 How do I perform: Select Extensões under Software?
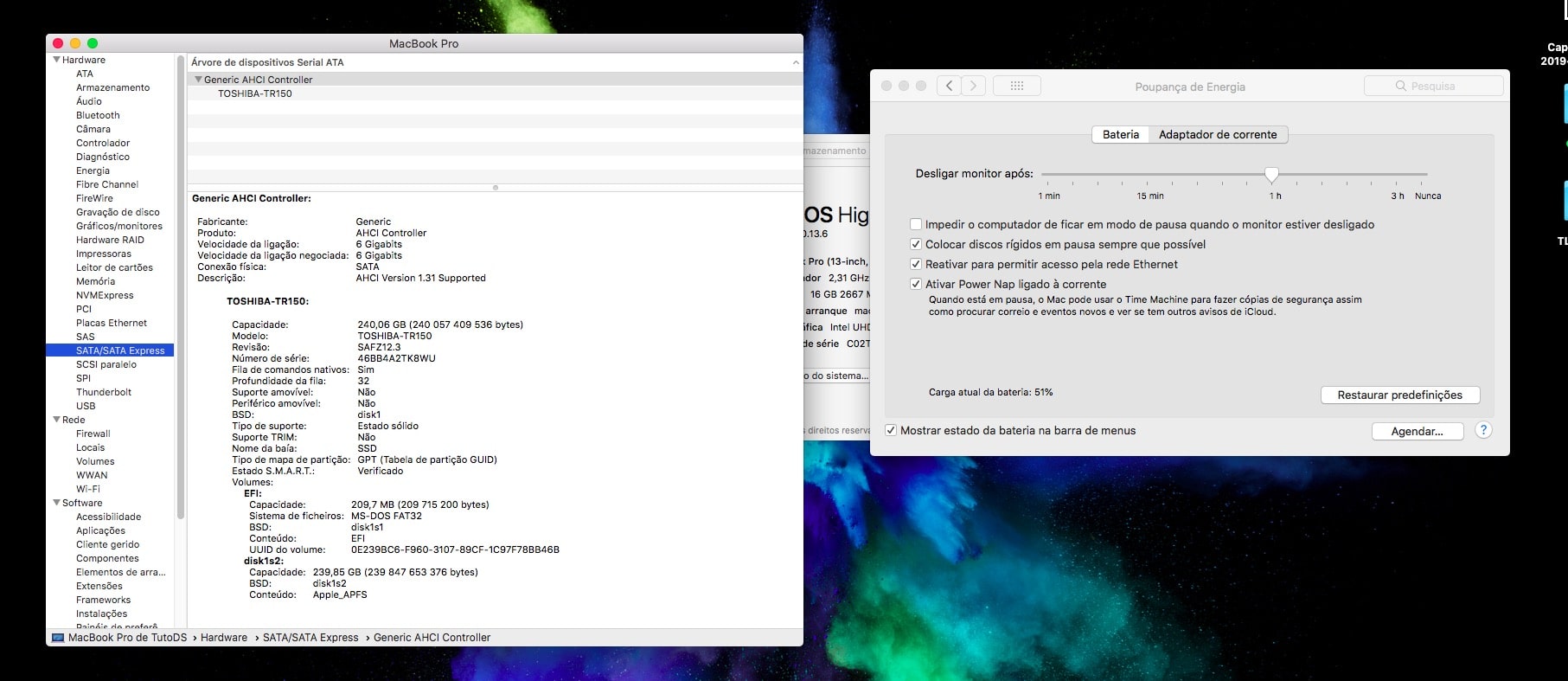click(99, 586)
